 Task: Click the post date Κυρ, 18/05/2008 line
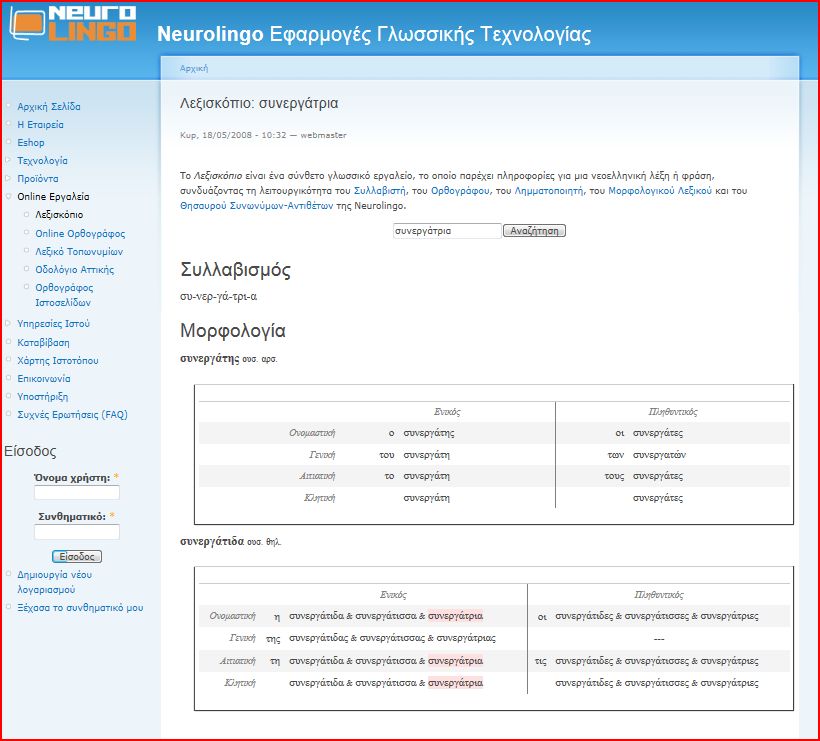(263, 135)
